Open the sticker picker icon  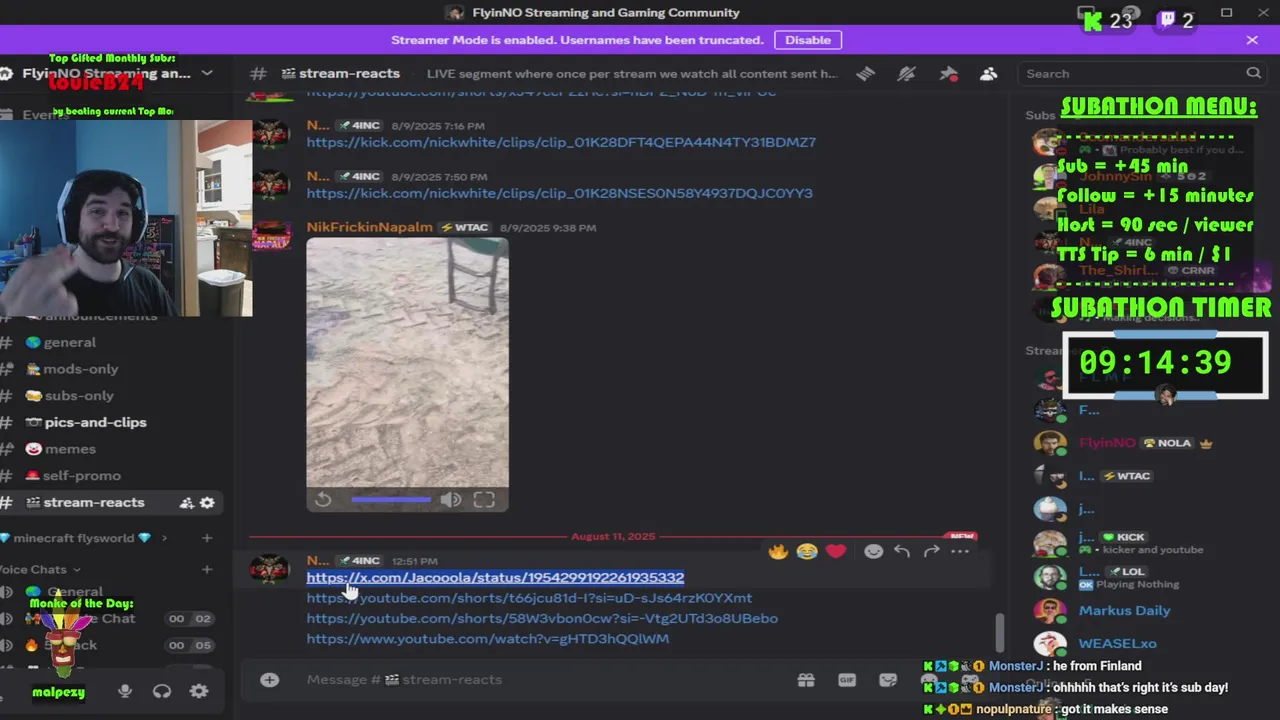[x=888, y=680]
